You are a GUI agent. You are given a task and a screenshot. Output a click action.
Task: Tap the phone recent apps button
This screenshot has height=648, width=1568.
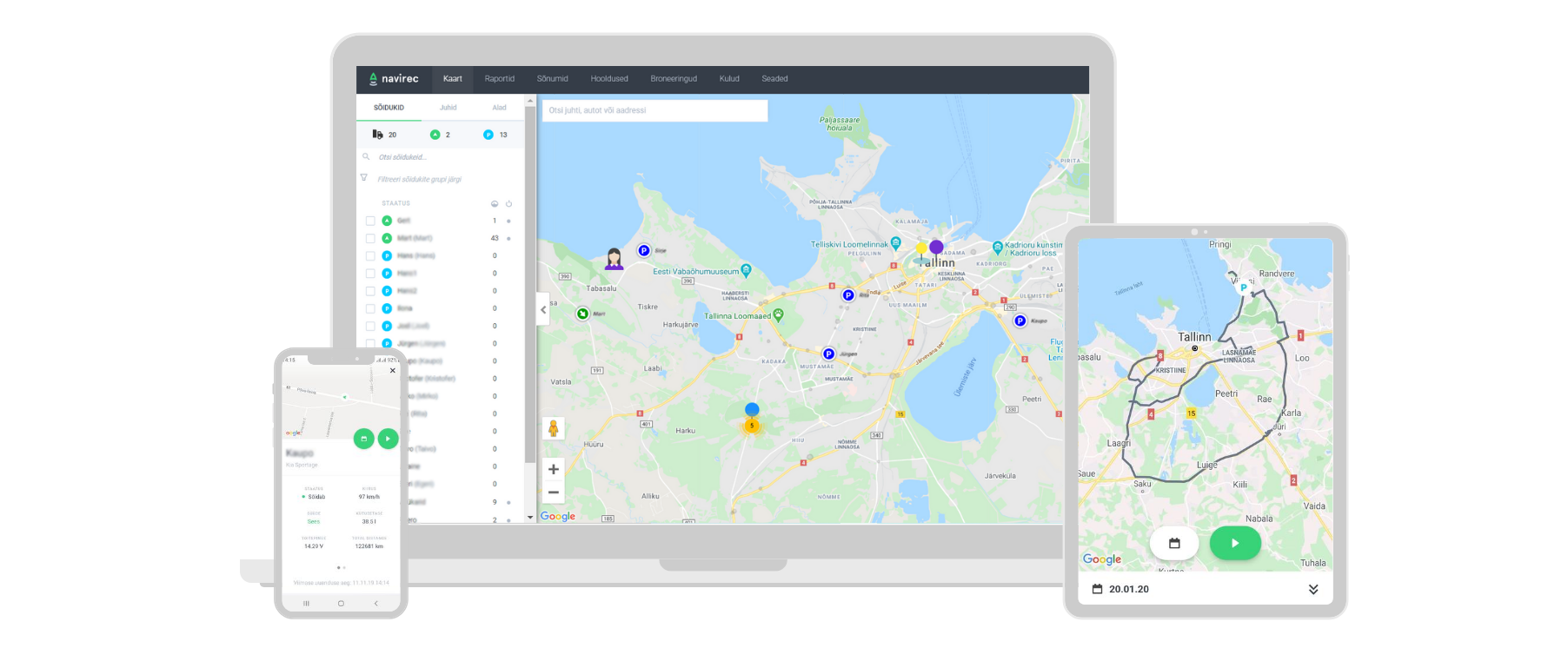(x=306, y=603)
